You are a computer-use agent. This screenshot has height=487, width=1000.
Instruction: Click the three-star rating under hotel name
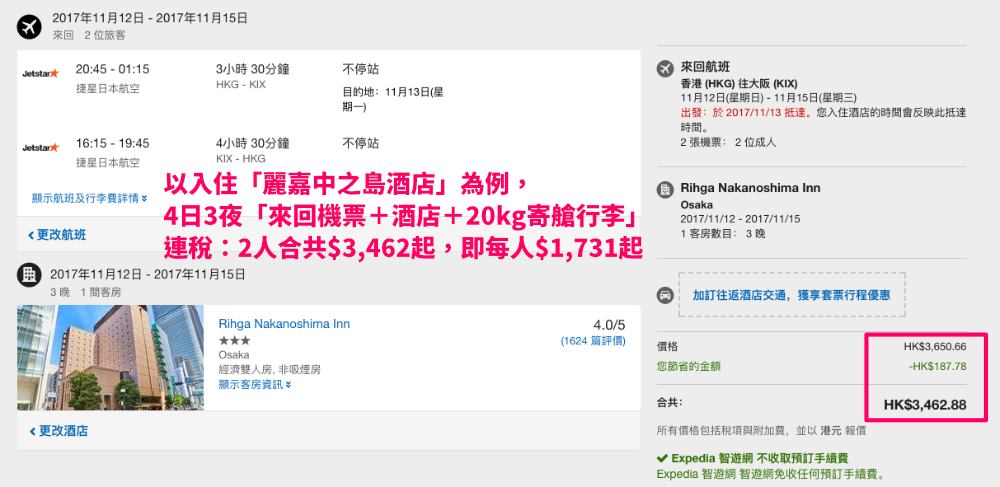pyautogui.click(x=234, y=340)
